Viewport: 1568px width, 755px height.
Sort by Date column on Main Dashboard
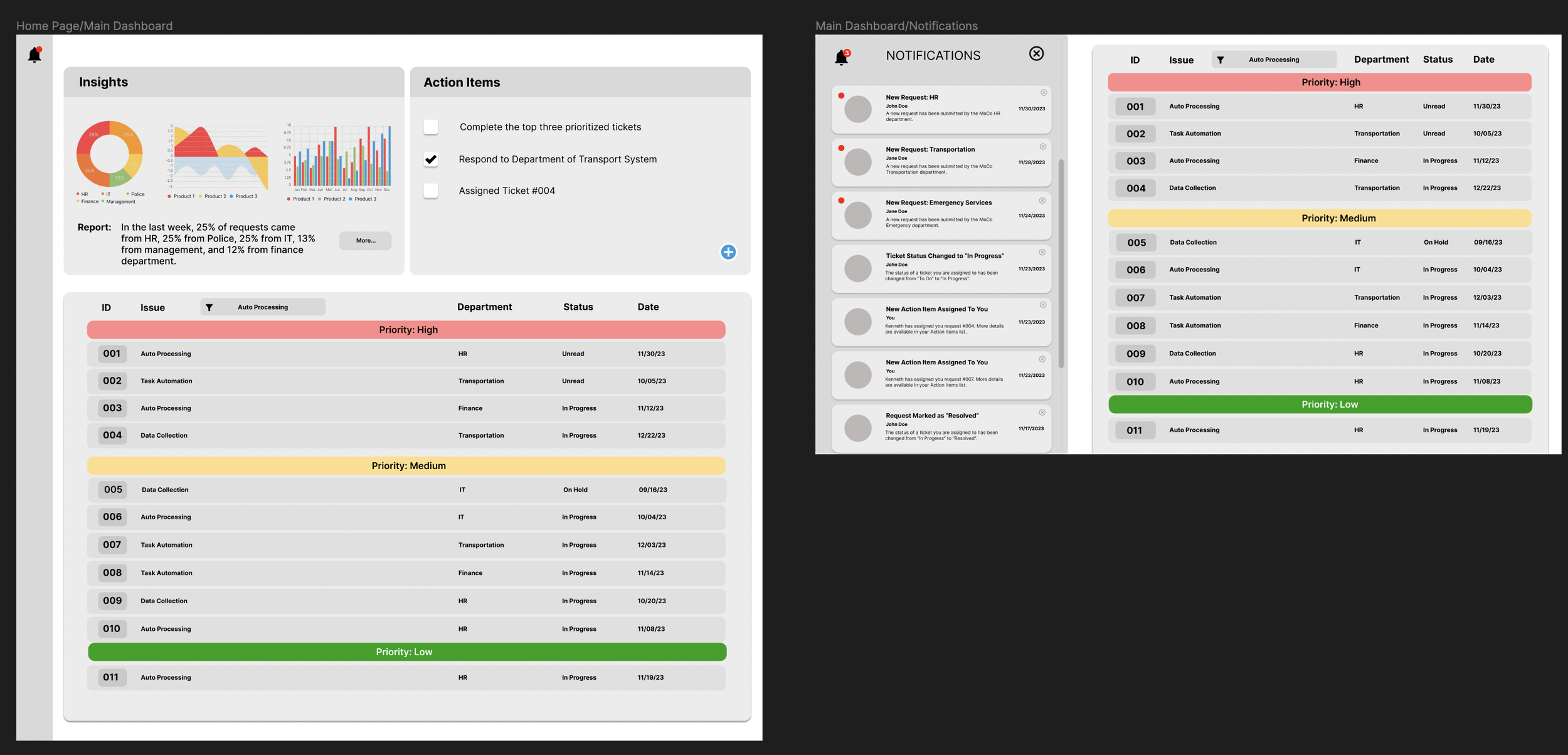648,307
